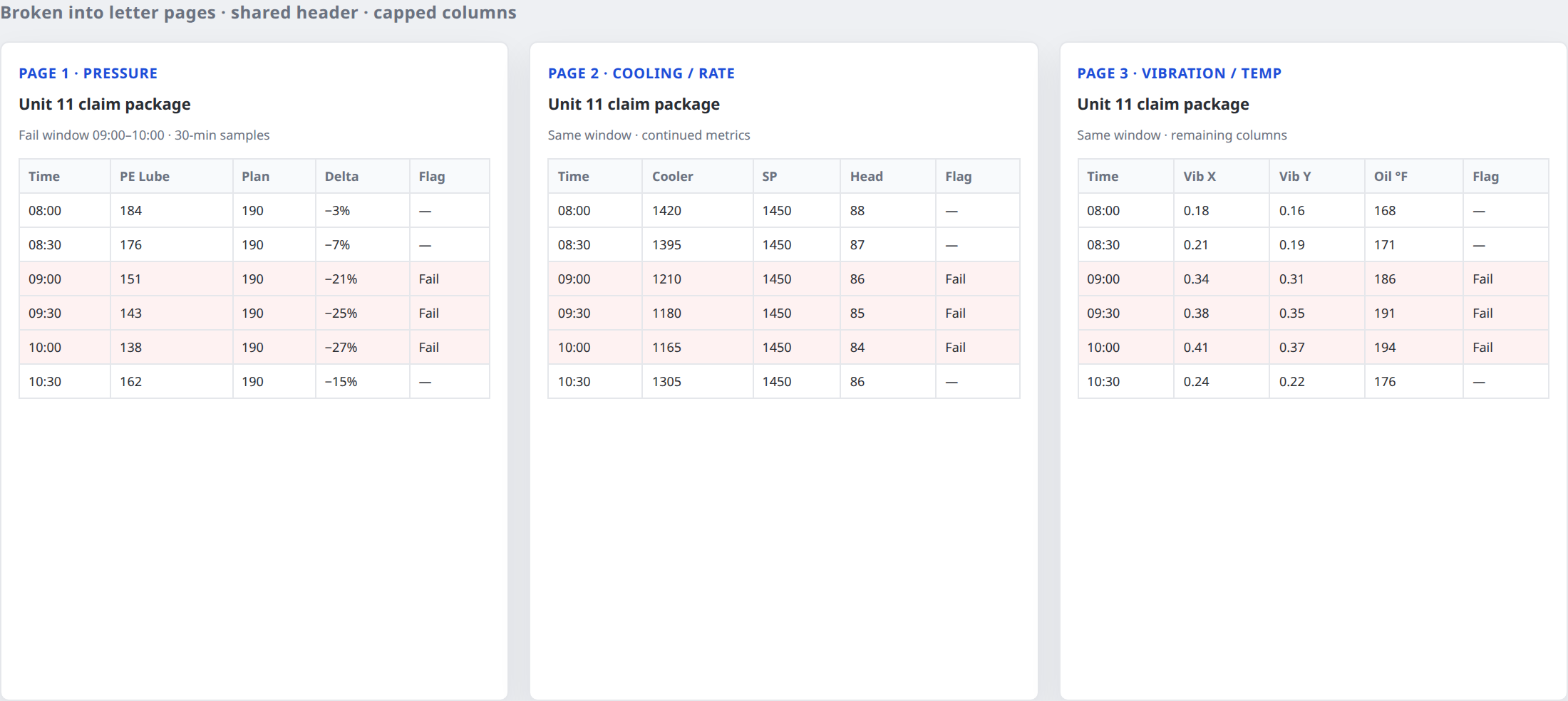This screenshot has width=1568, height=701.
Task: Click the 'Vib Y' column header
Action: [x=1317, y=177]
